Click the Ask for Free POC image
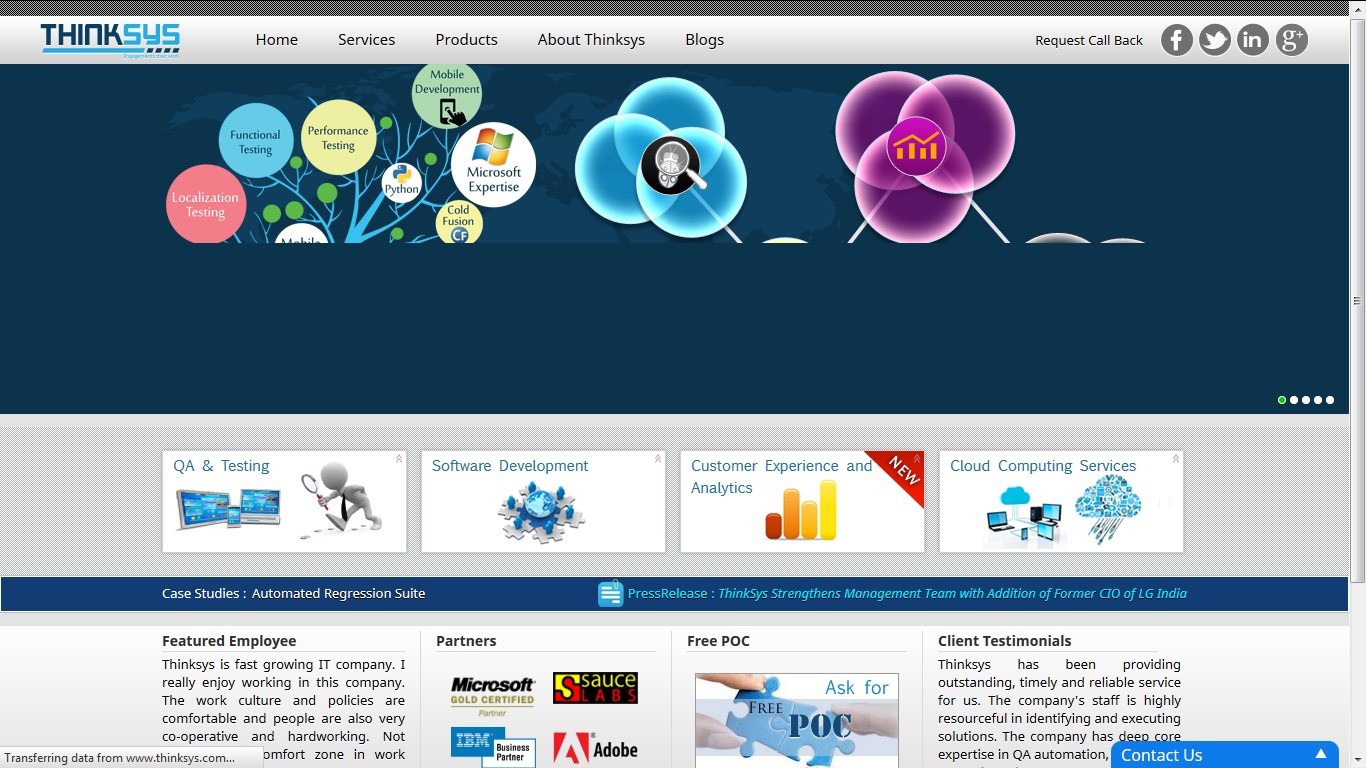This screenshot has height=768, width=1366. 797,720
